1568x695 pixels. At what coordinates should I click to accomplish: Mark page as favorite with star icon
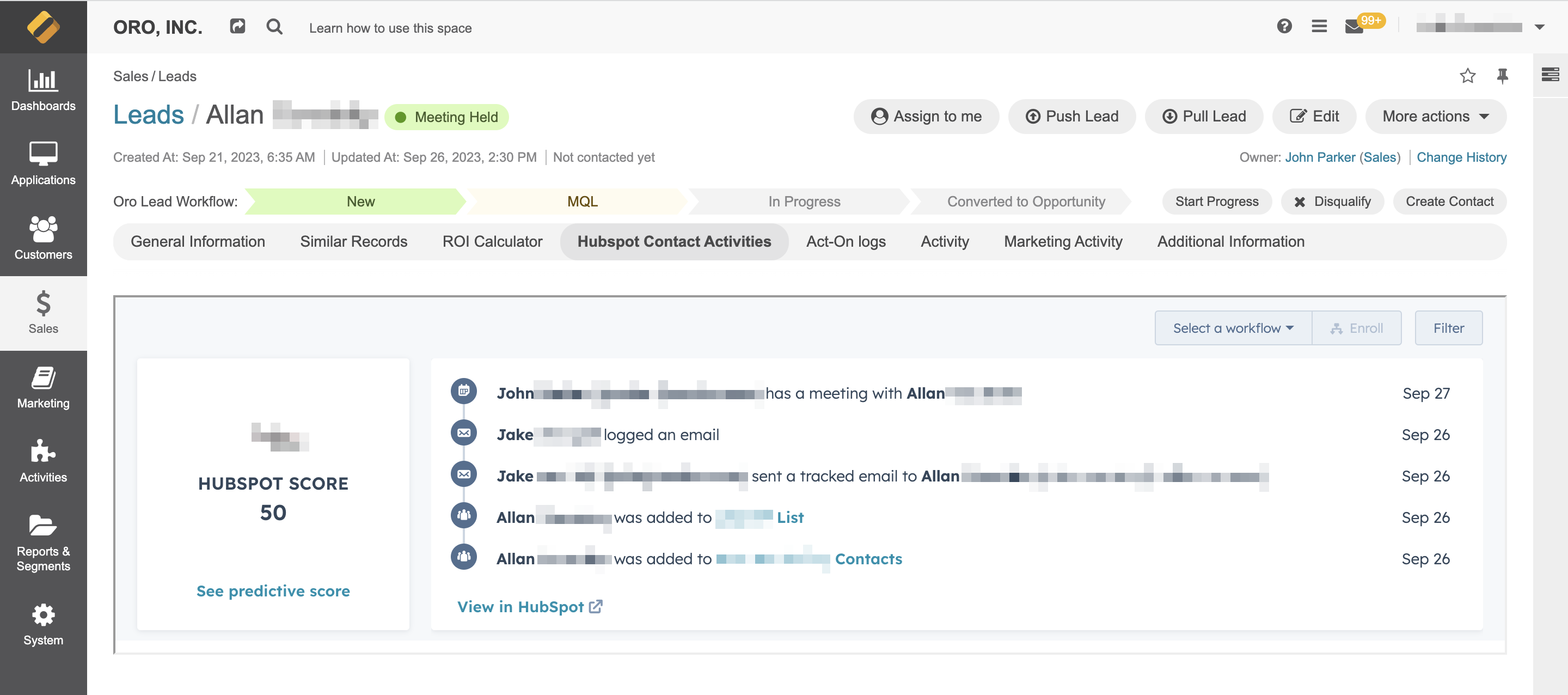click(1467, 76)
